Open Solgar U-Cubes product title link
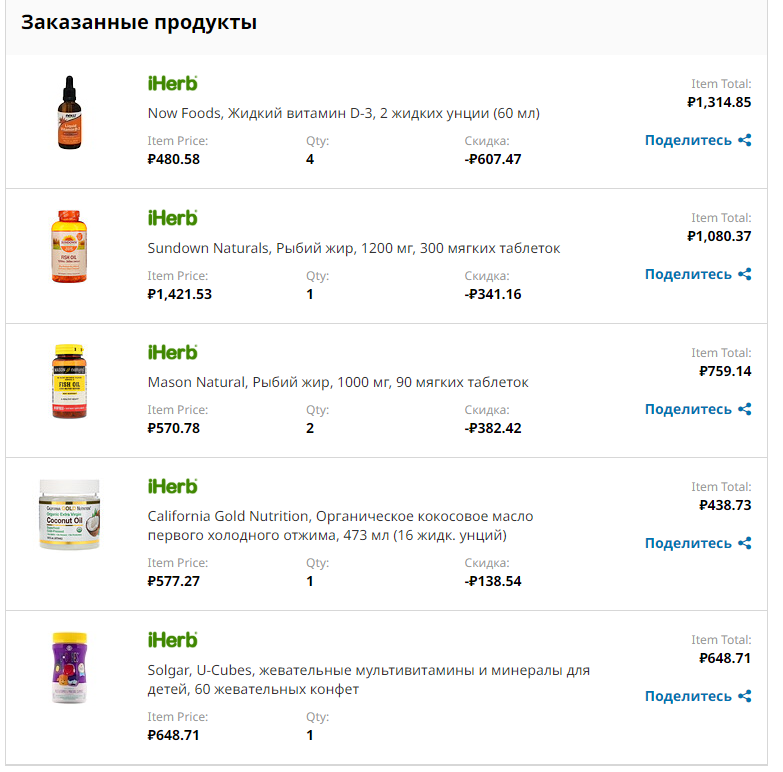783x772 pixels. [369, 680]
